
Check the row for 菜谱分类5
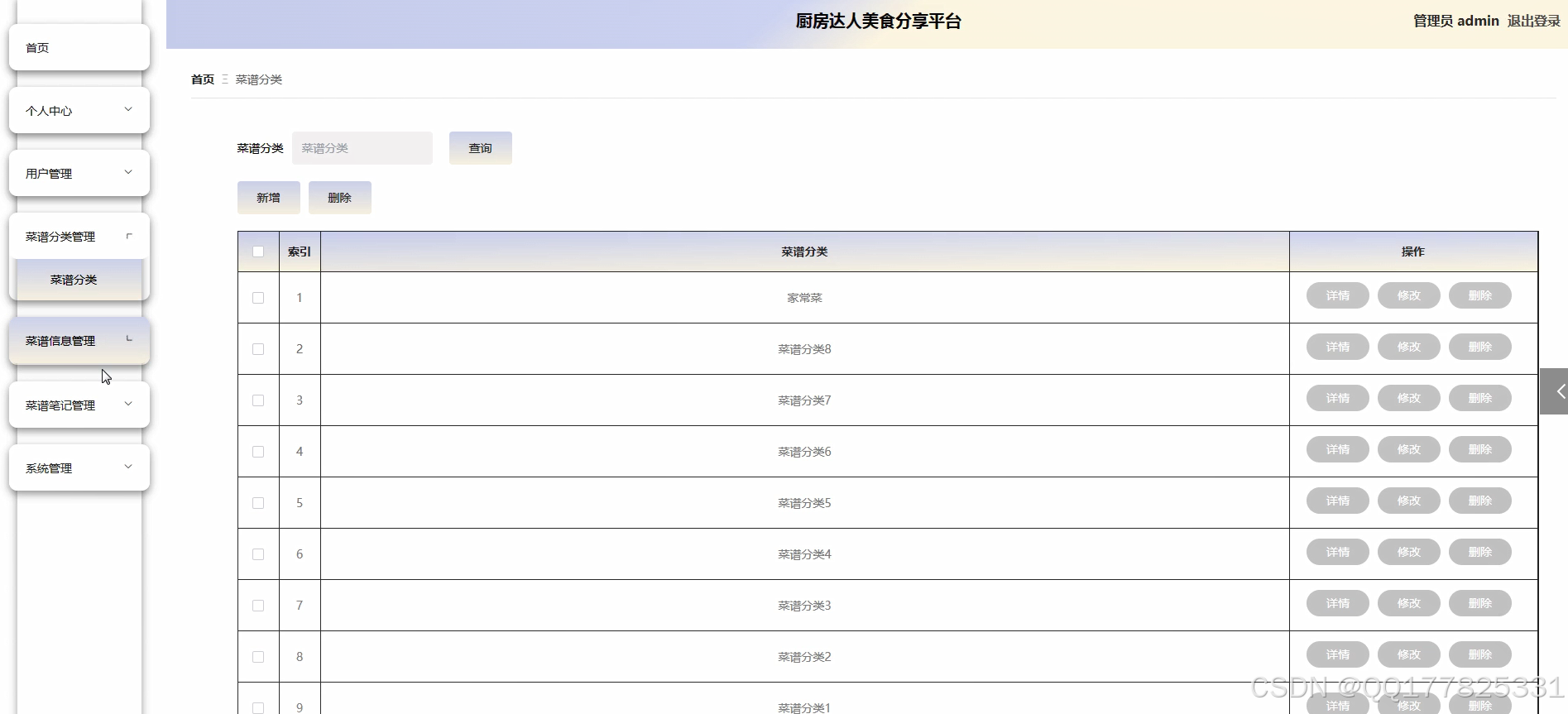(x=258, y=503)
